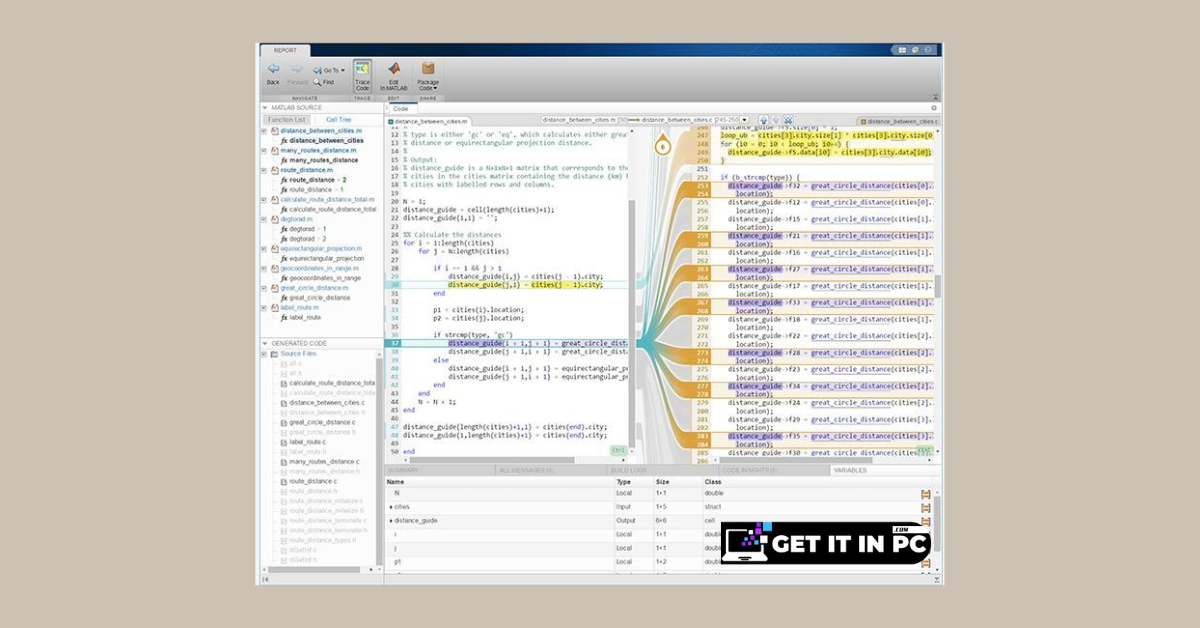Expand the distance_guide variable row
Image resolution: width=1200 pixels, height=628 pixels.
click(391, 521)
